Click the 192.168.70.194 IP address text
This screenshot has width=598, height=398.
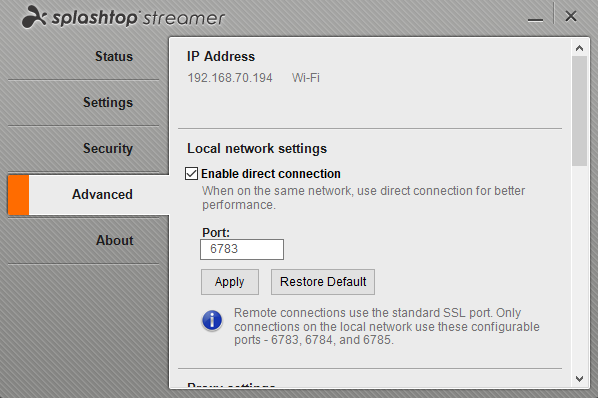(230, 78)
